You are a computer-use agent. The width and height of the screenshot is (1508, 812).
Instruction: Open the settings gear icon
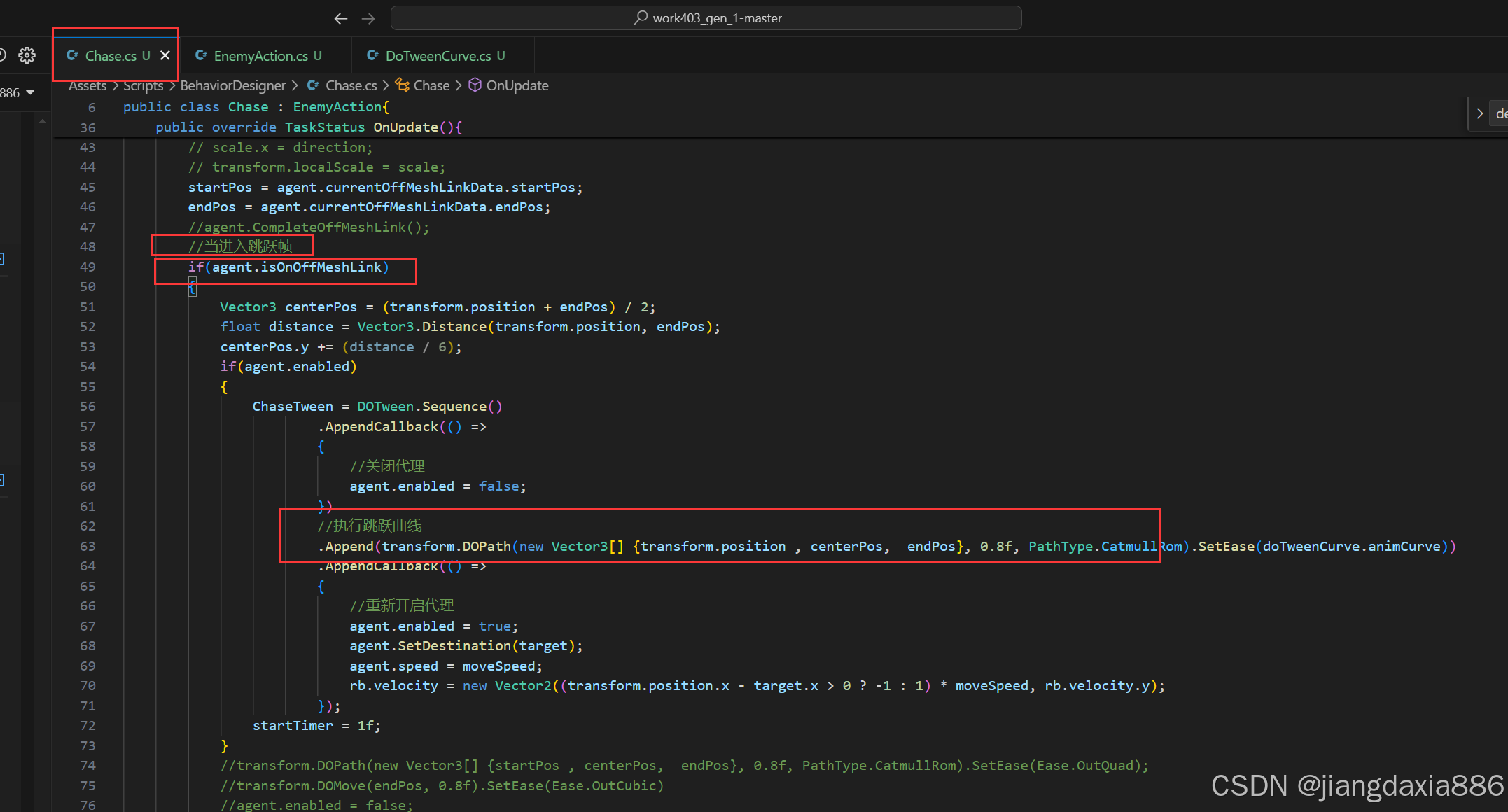27,55
